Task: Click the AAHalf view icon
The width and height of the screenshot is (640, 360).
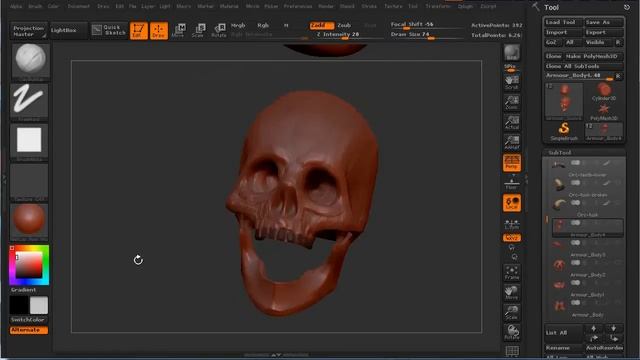Action: click(511, 142)
